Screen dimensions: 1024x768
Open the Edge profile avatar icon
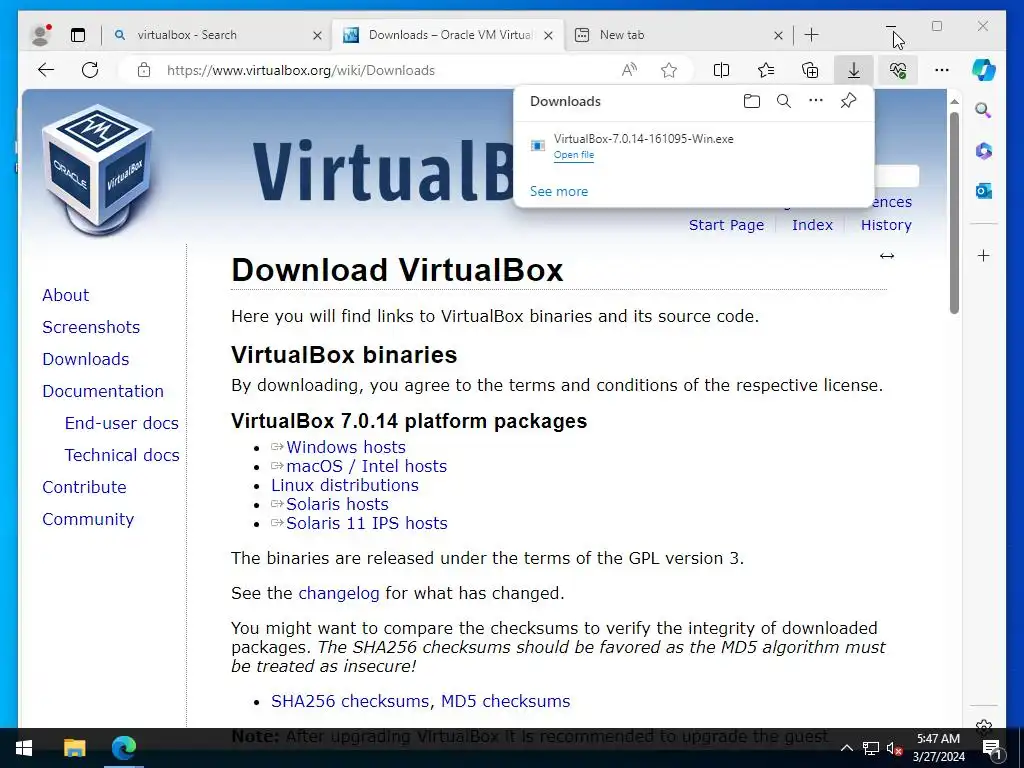[x=41, y=35]
